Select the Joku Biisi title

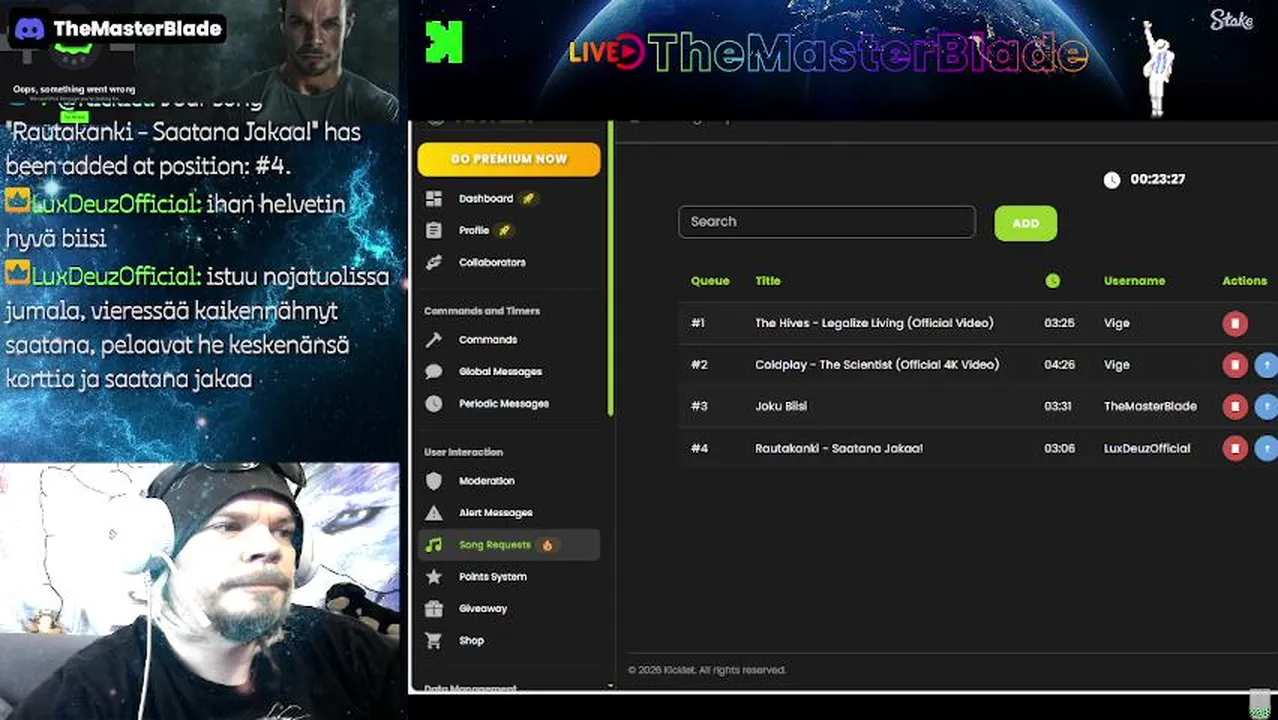(781, 406)
